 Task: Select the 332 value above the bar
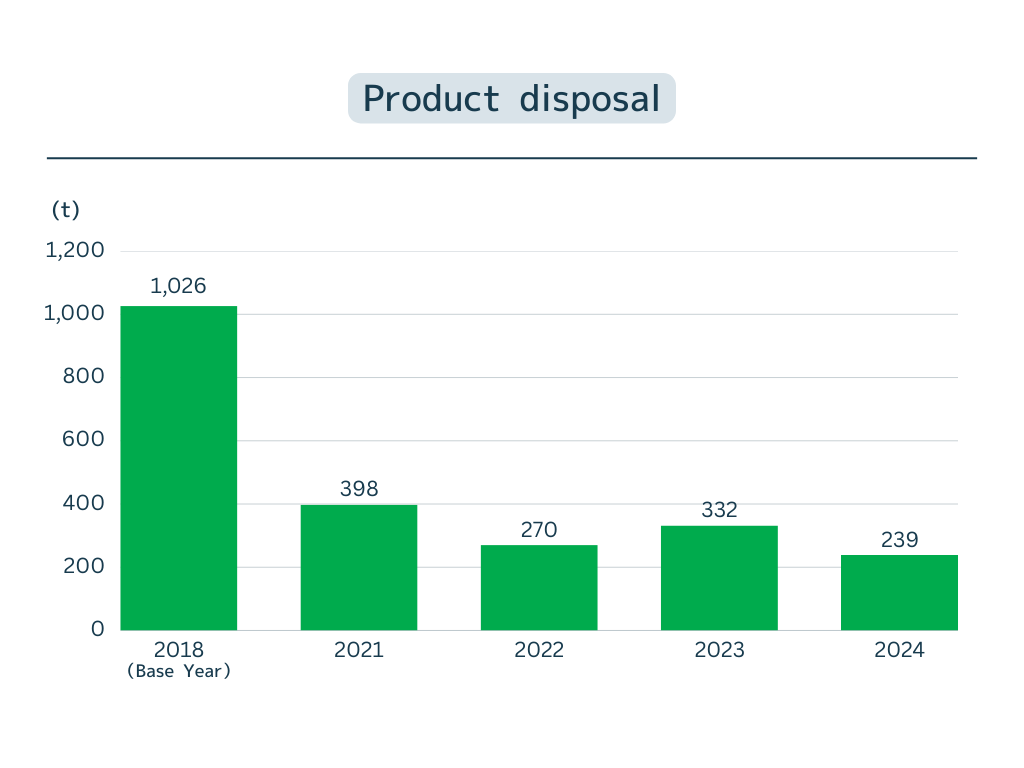click(719, 510)
